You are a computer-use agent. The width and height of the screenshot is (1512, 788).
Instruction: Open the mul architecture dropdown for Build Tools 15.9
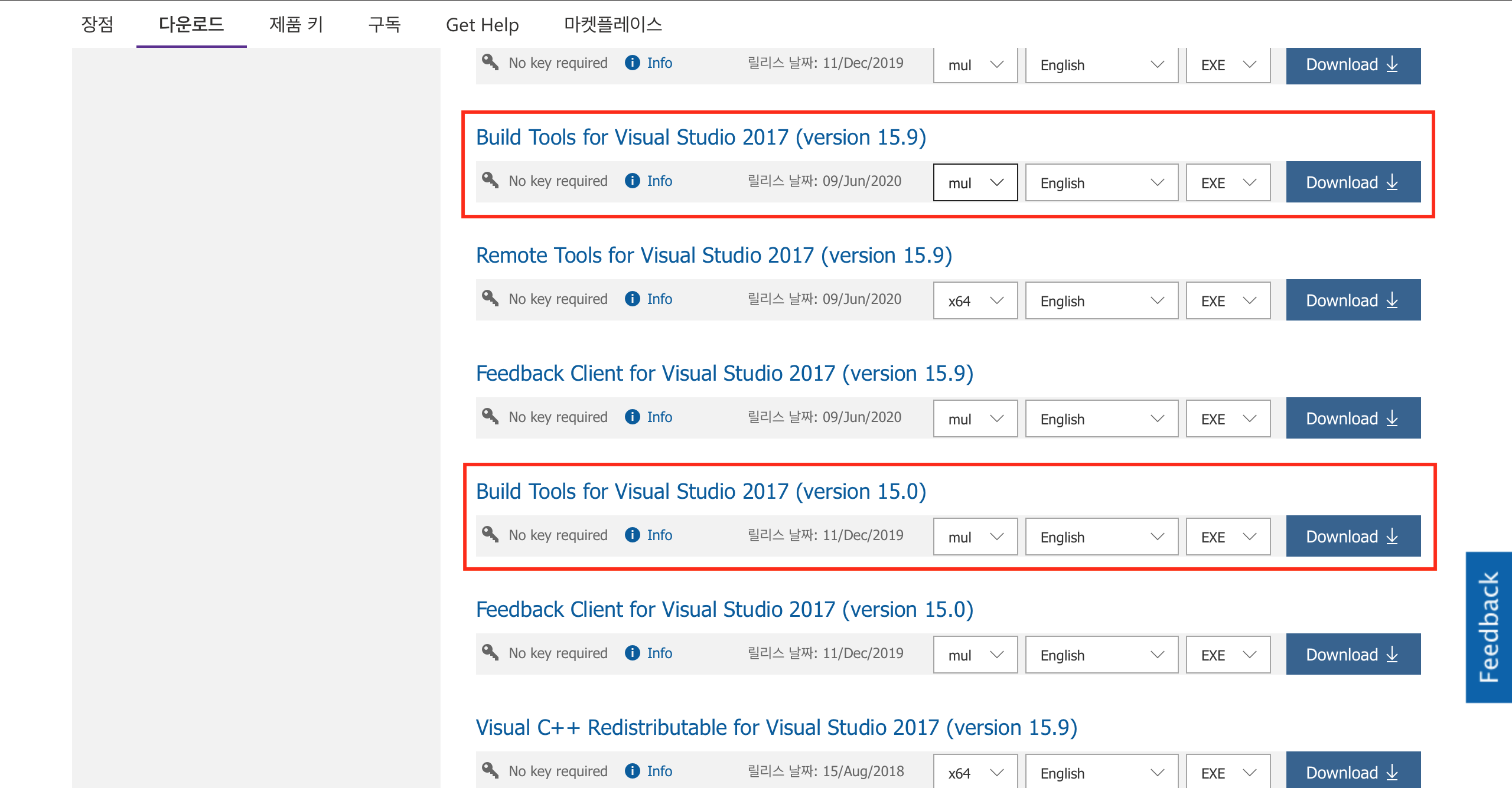[x=975, y=182]
